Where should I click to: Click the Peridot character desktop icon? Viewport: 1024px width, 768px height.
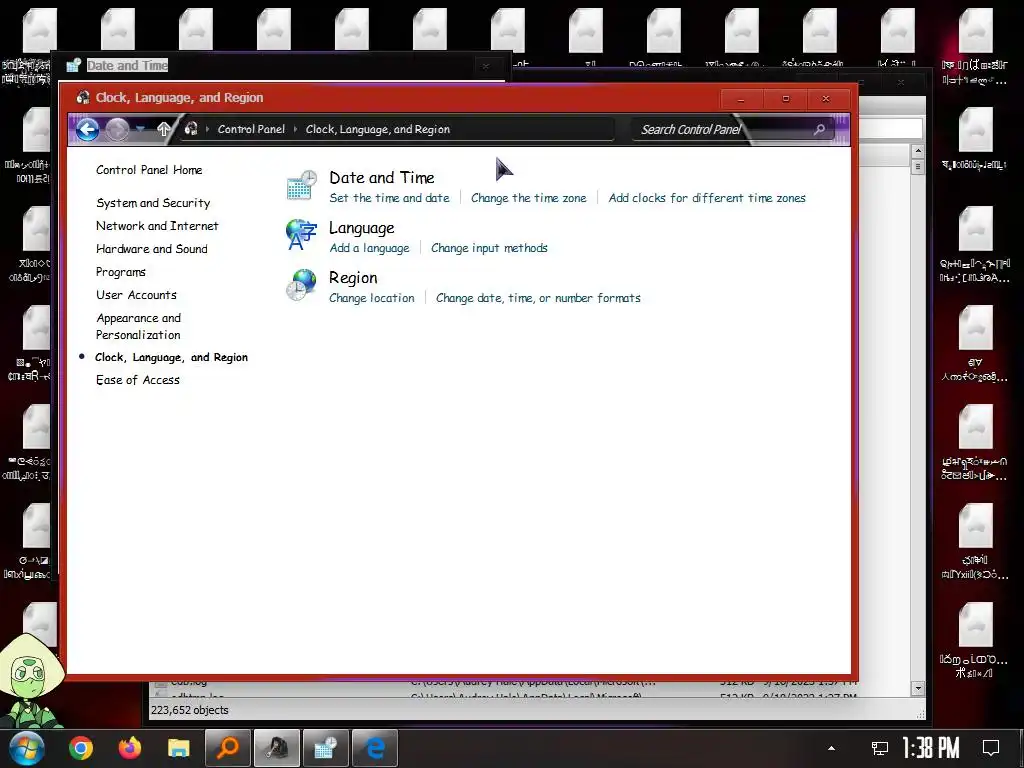[32, 680]
